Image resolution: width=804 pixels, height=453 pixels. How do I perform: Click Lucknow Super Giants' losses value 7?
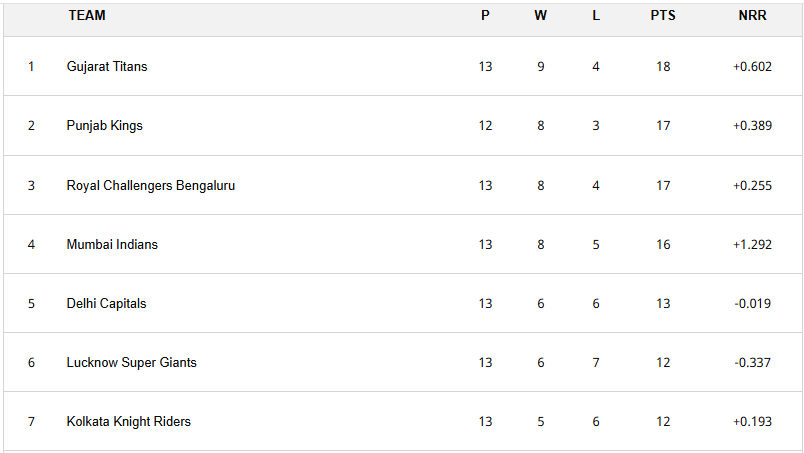pyautogui.click(x=596, y=362)
